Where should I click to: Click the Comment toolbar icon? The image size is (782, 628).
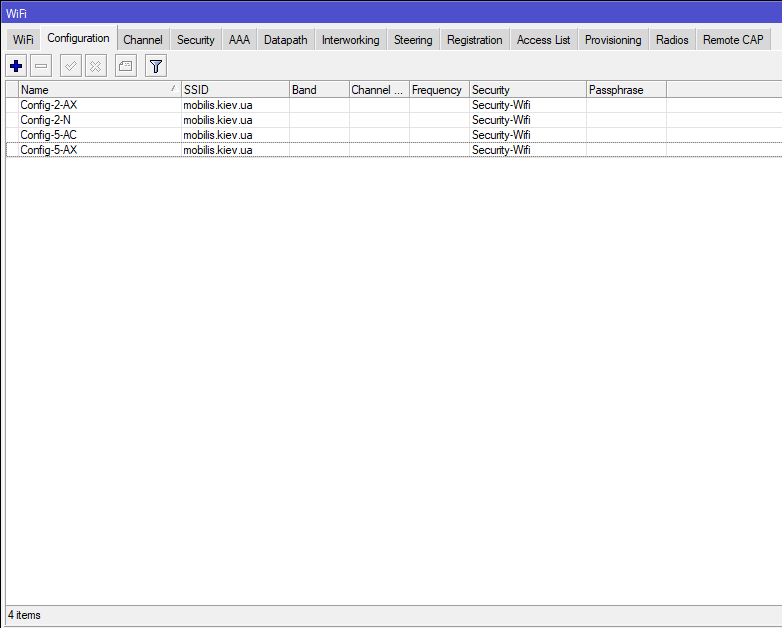[125, 66]
